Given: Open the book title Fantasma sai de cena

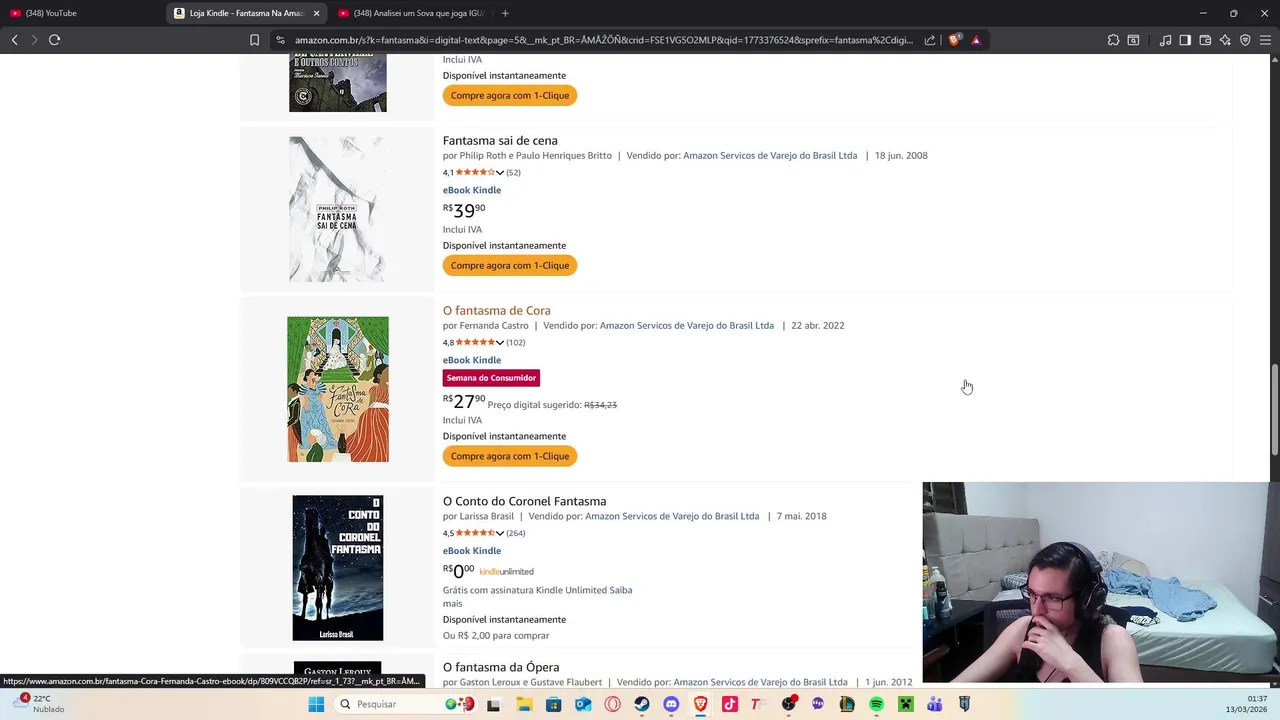Looking at the screenshot, I should pos(500,140).
